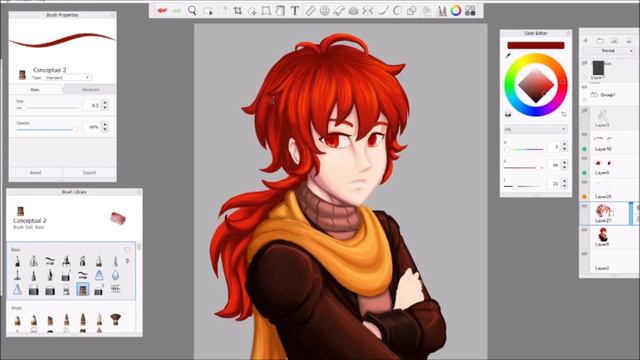Click the brush Opacity slider handle
Viewport: 640px width, 360px height.
point(75,130)
